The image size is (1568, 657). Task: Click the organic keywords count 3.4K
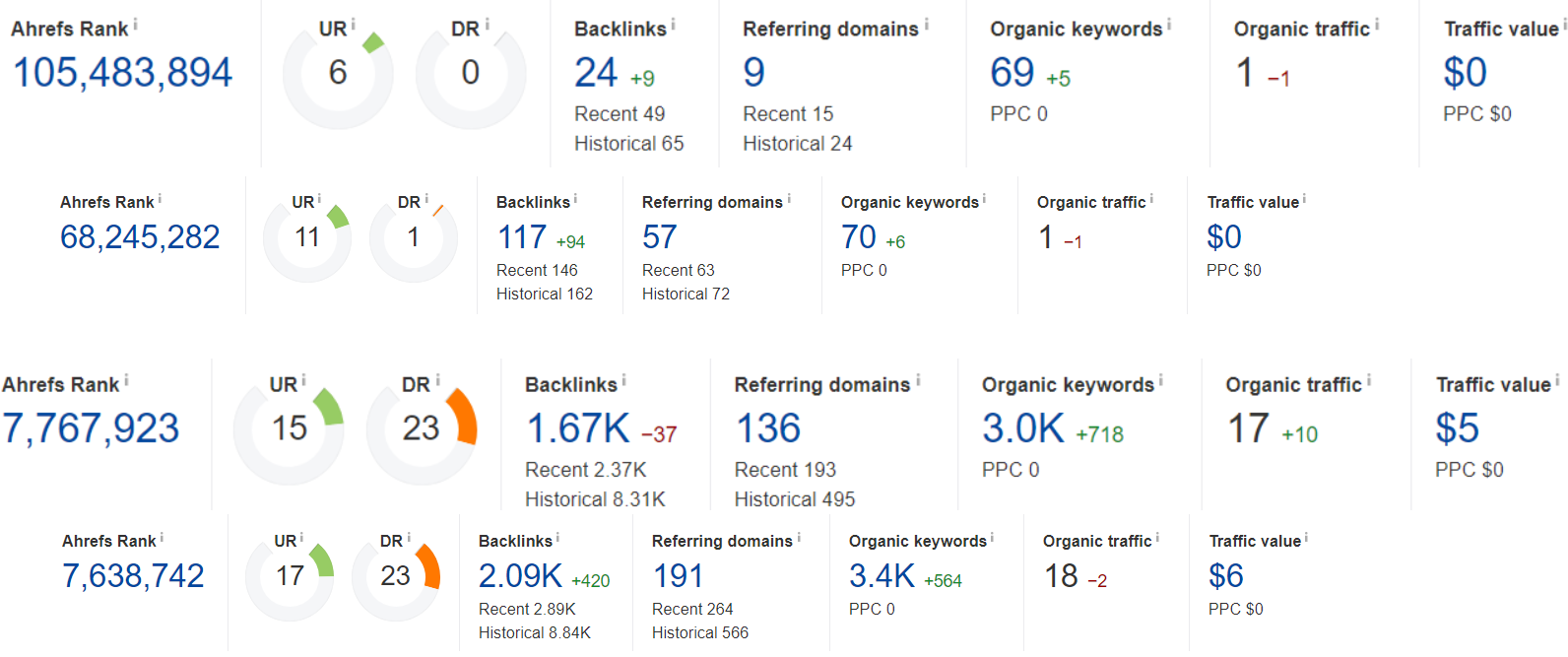[x=882, y=576]
